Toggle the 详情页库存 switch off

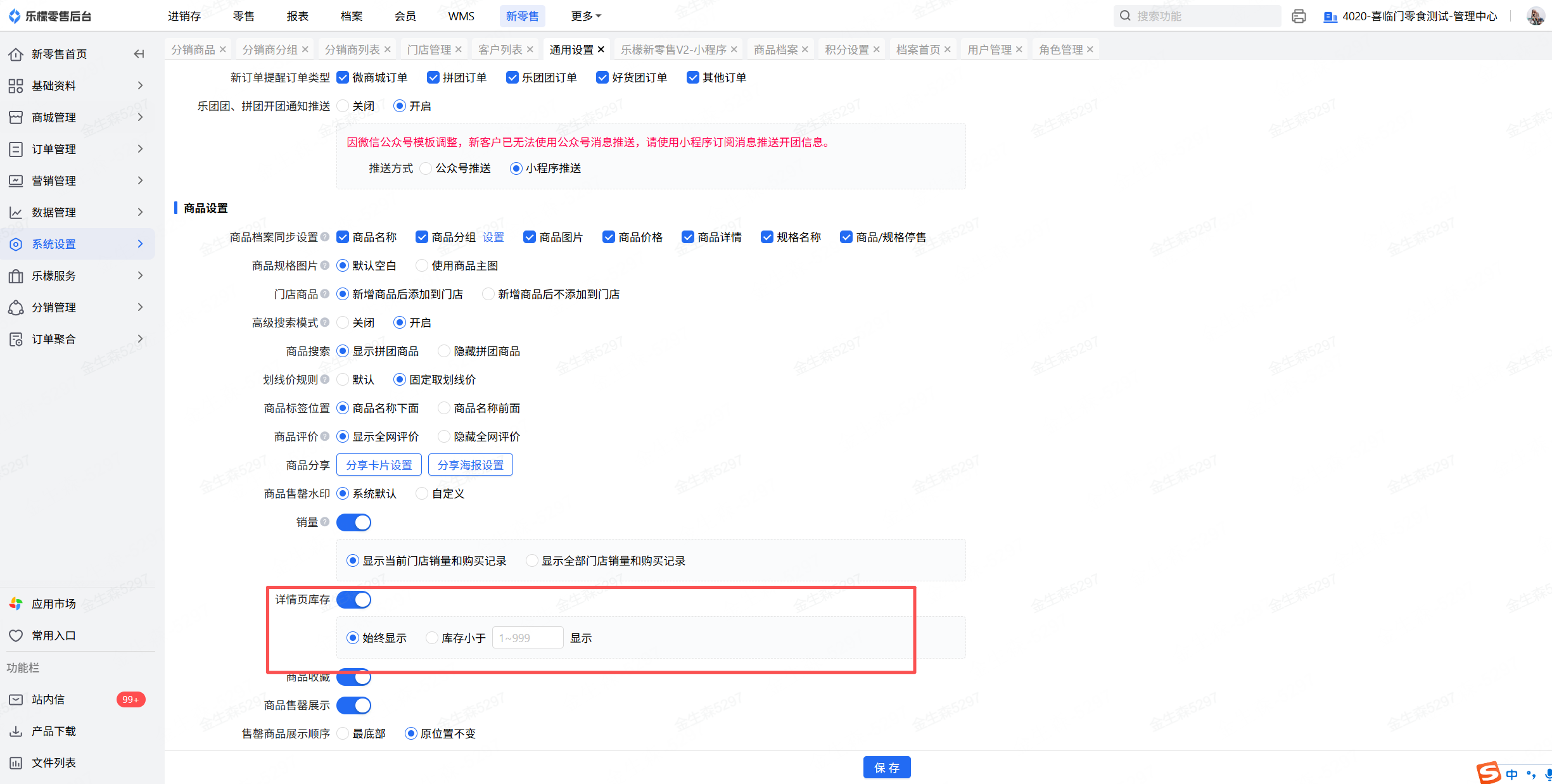(353, 599)
